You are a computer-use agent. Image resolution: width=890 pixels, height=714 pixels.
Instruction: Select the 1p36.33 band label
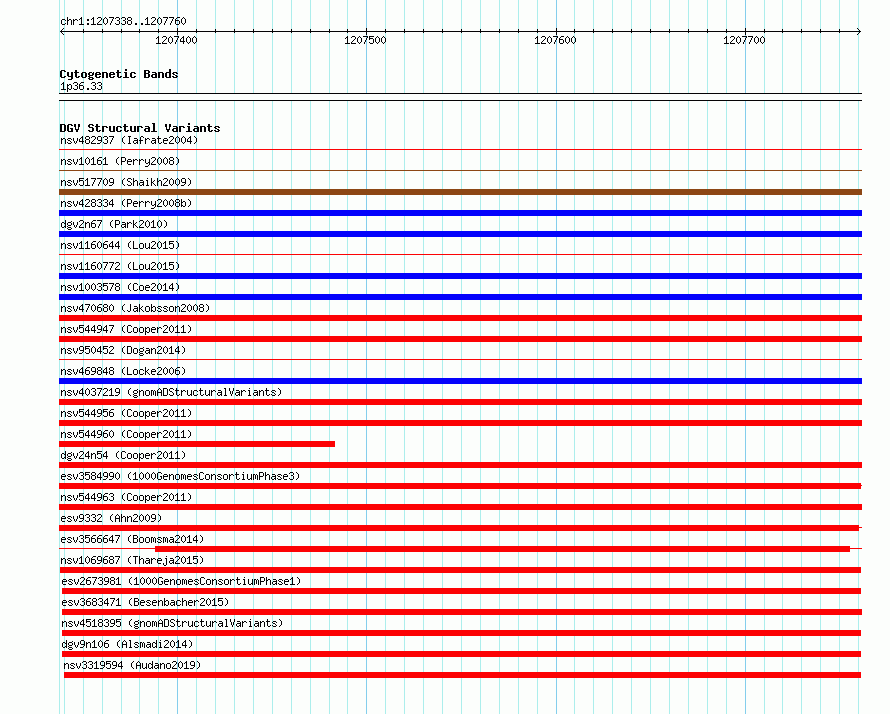click(81, 86)
